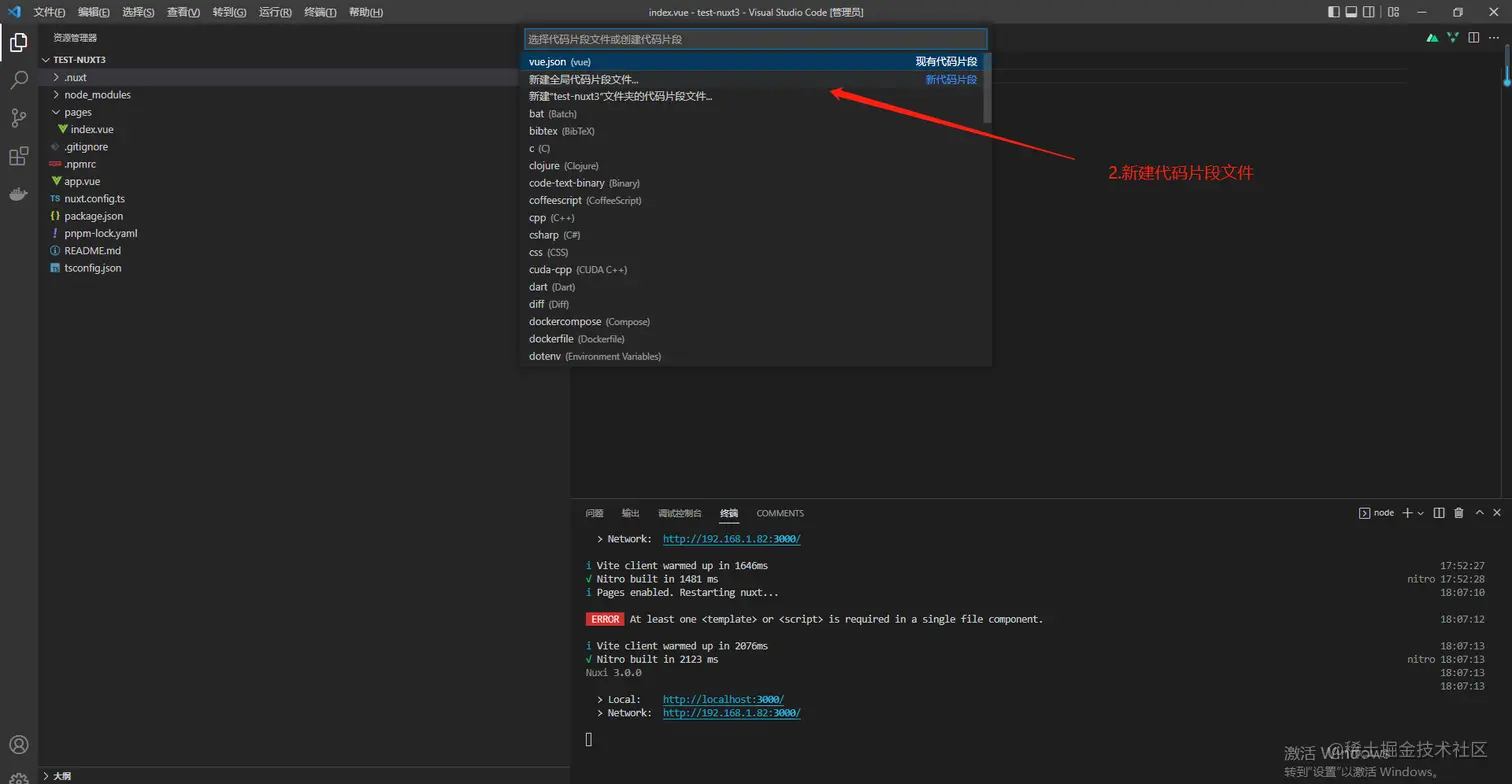Open the 编辑(E) menu

[94, 12]
